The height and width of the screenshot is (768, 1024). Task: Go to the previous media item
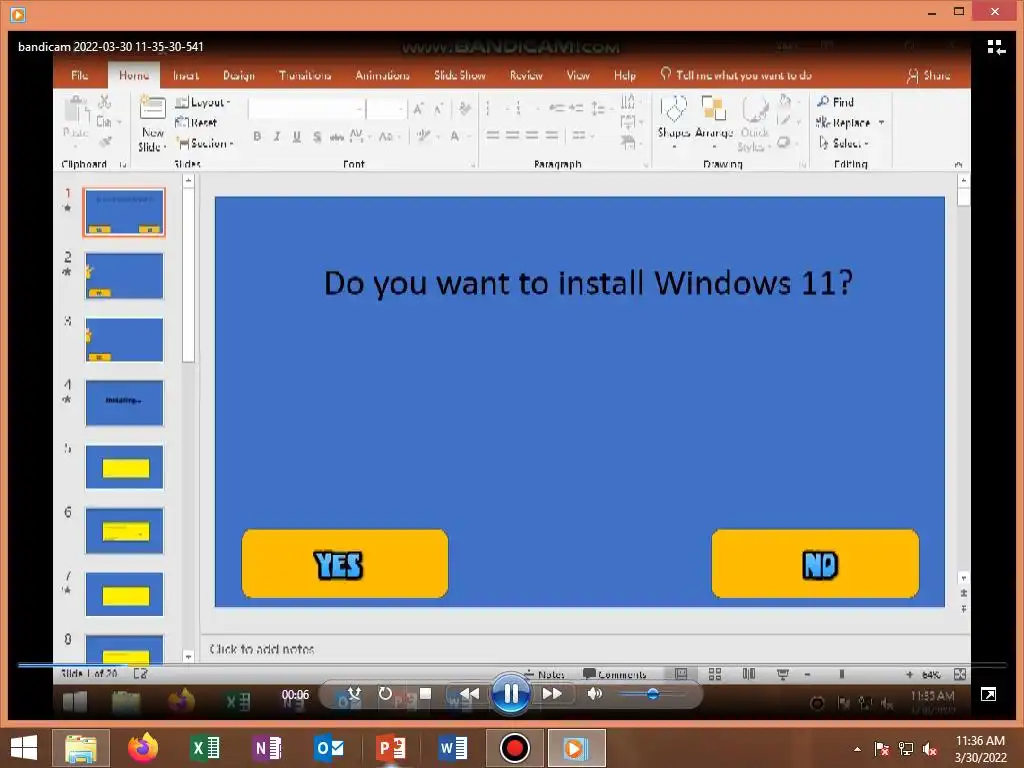pos(469,693)
